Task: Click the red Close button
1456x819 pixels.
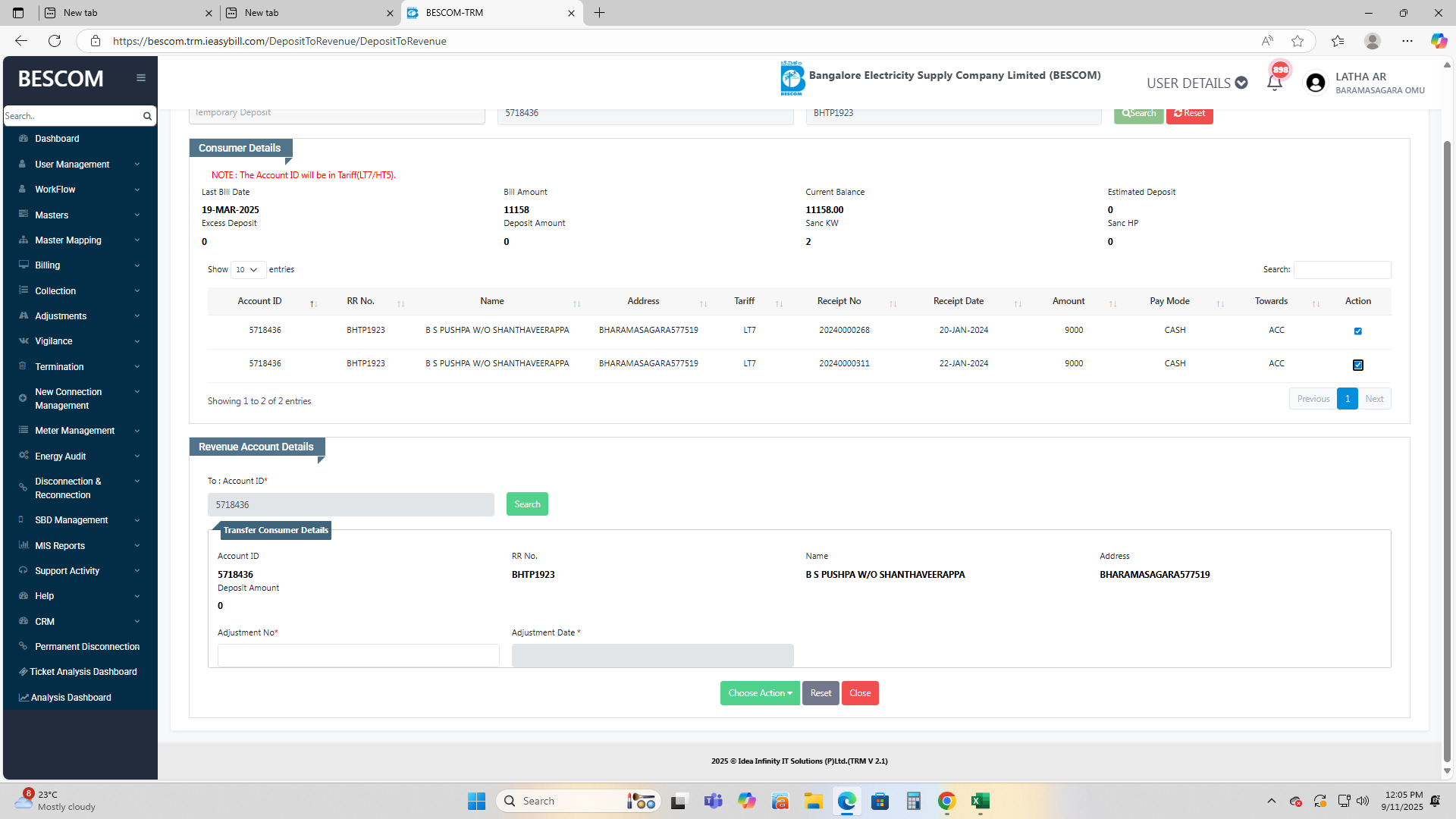Action: coord(860,693)
